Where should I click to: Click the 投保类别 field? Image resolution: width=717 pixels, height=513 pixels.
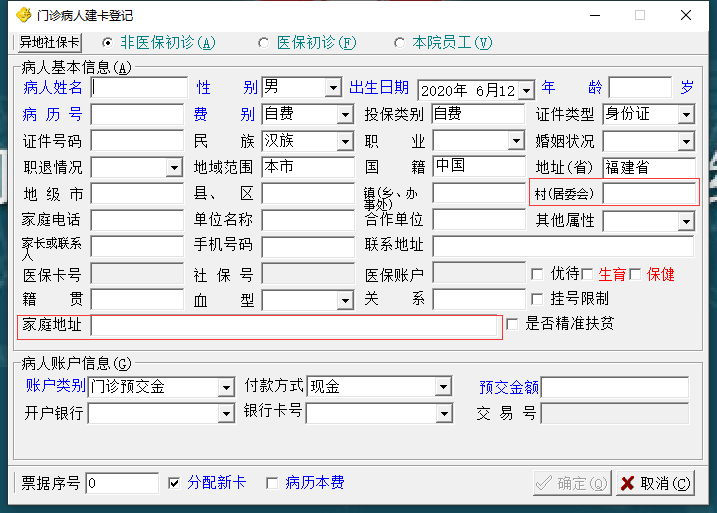[478, 114]
